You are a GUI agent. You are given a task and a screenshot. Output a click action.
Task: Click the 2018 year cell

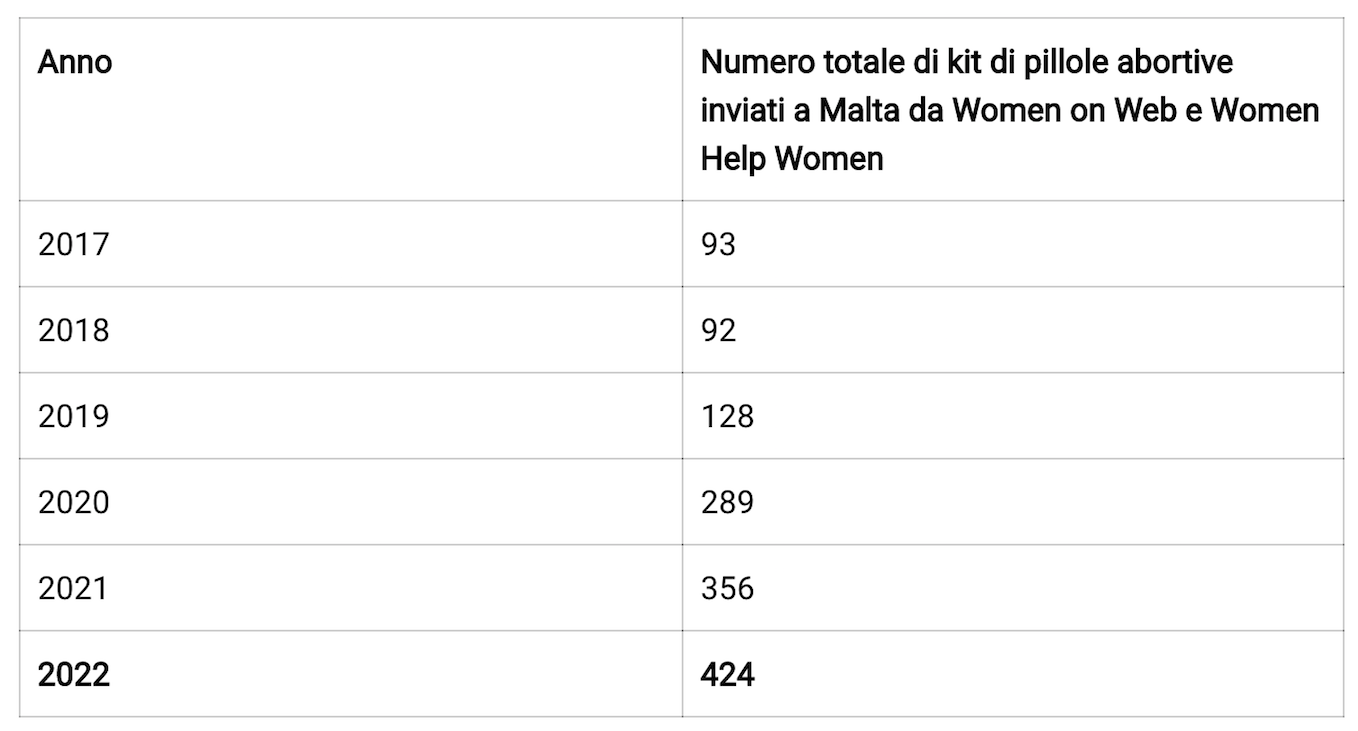pos(351,329)
